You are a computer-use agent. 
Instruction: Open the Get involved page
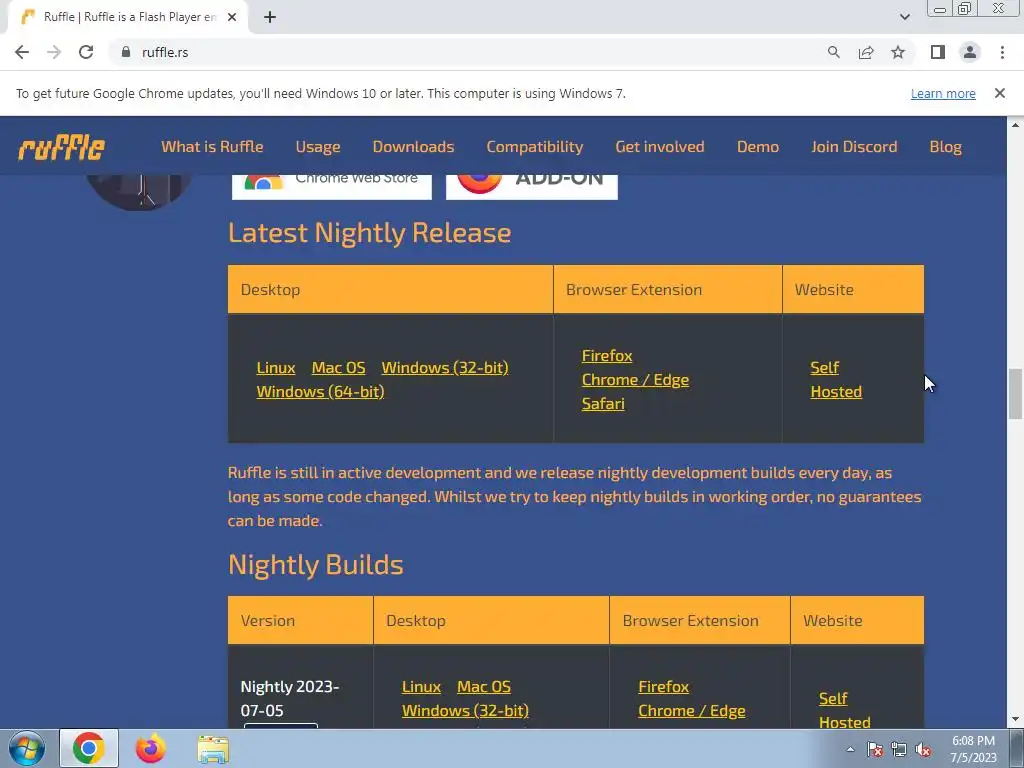tap(660, 146)
